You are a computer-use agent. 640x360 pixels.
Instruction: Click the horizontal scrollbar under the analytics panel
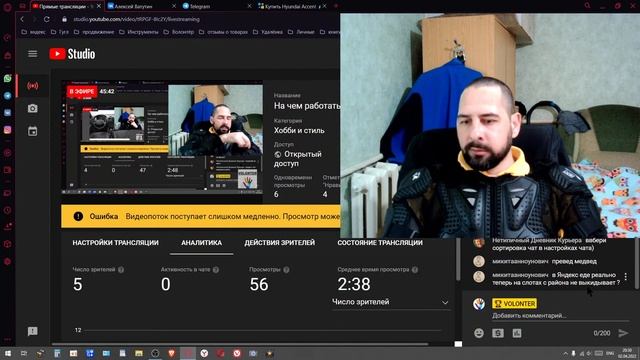pyautogui.click(x=240, y=344)
